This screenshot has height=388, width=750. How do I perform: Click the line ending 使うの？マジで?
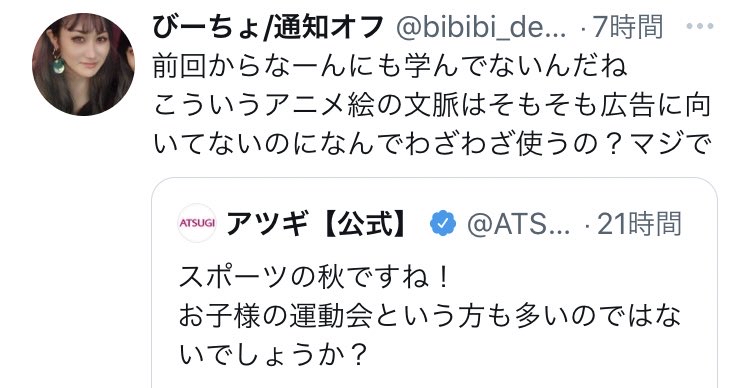click(430, 144)
